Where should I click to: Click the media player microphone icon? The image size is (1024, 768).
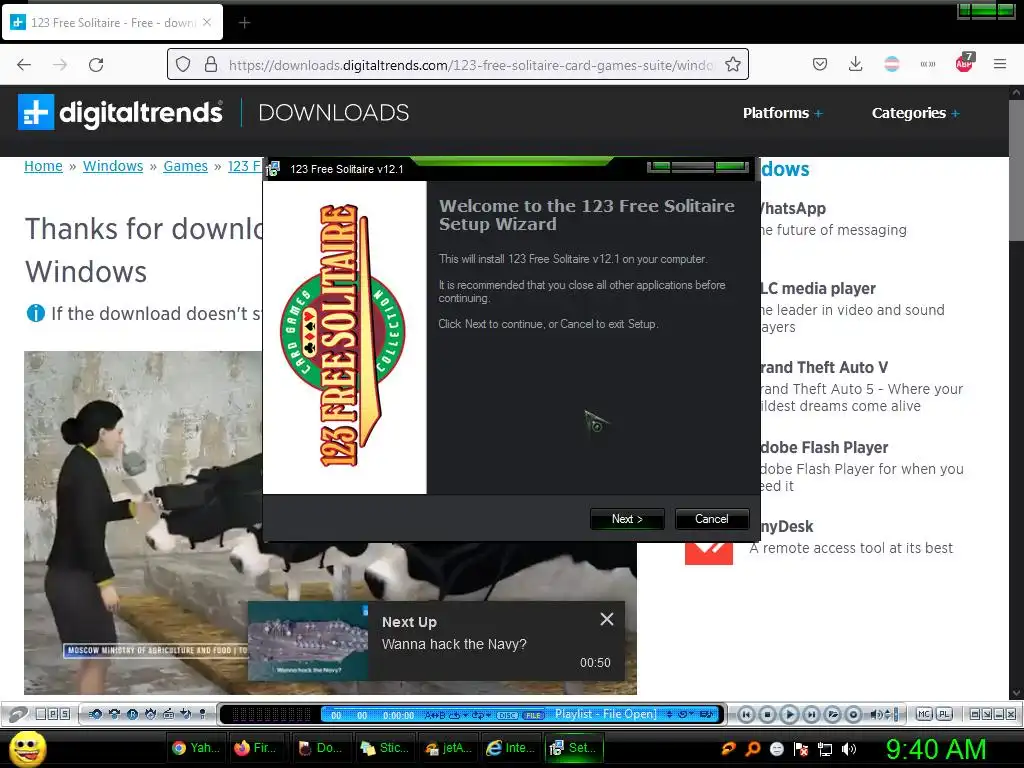coord(202,714)
